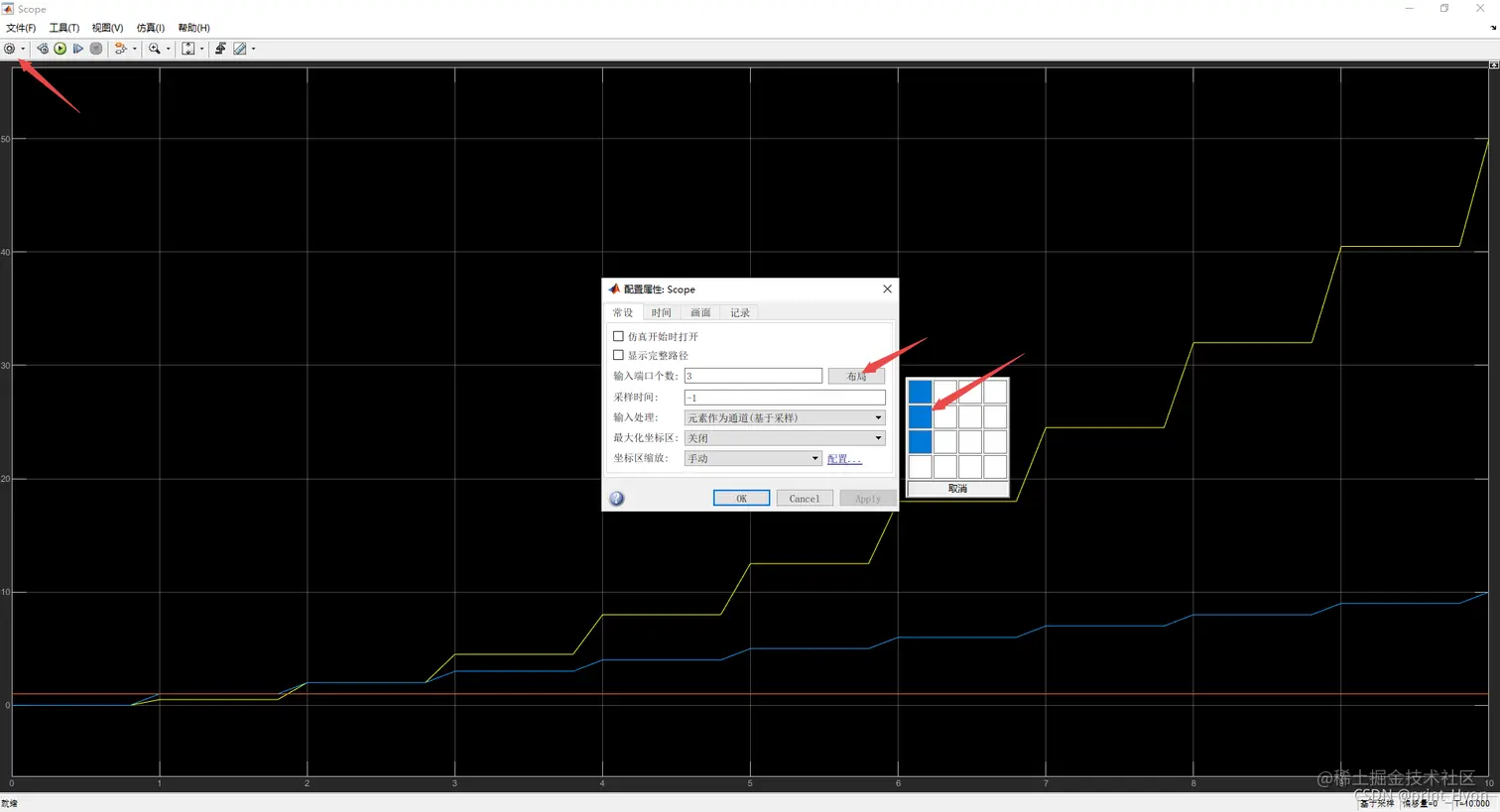Click the 布局 layout button

856,376
